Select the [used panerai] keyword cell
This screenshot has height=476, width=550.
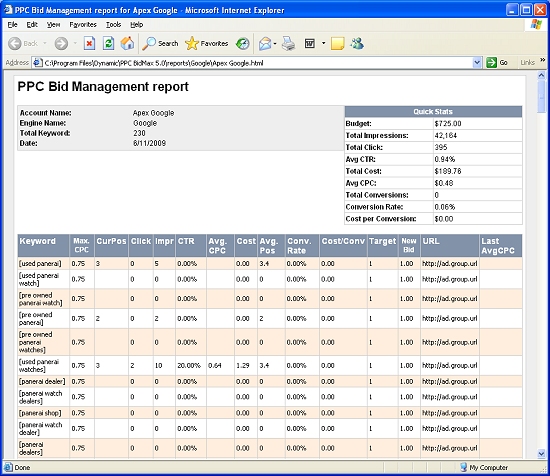pos(43,263)
